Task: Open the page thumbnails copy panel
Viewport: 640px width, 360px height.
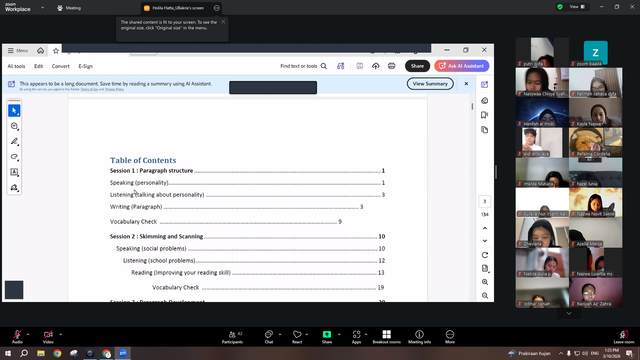Action: (x=484, y=130)
